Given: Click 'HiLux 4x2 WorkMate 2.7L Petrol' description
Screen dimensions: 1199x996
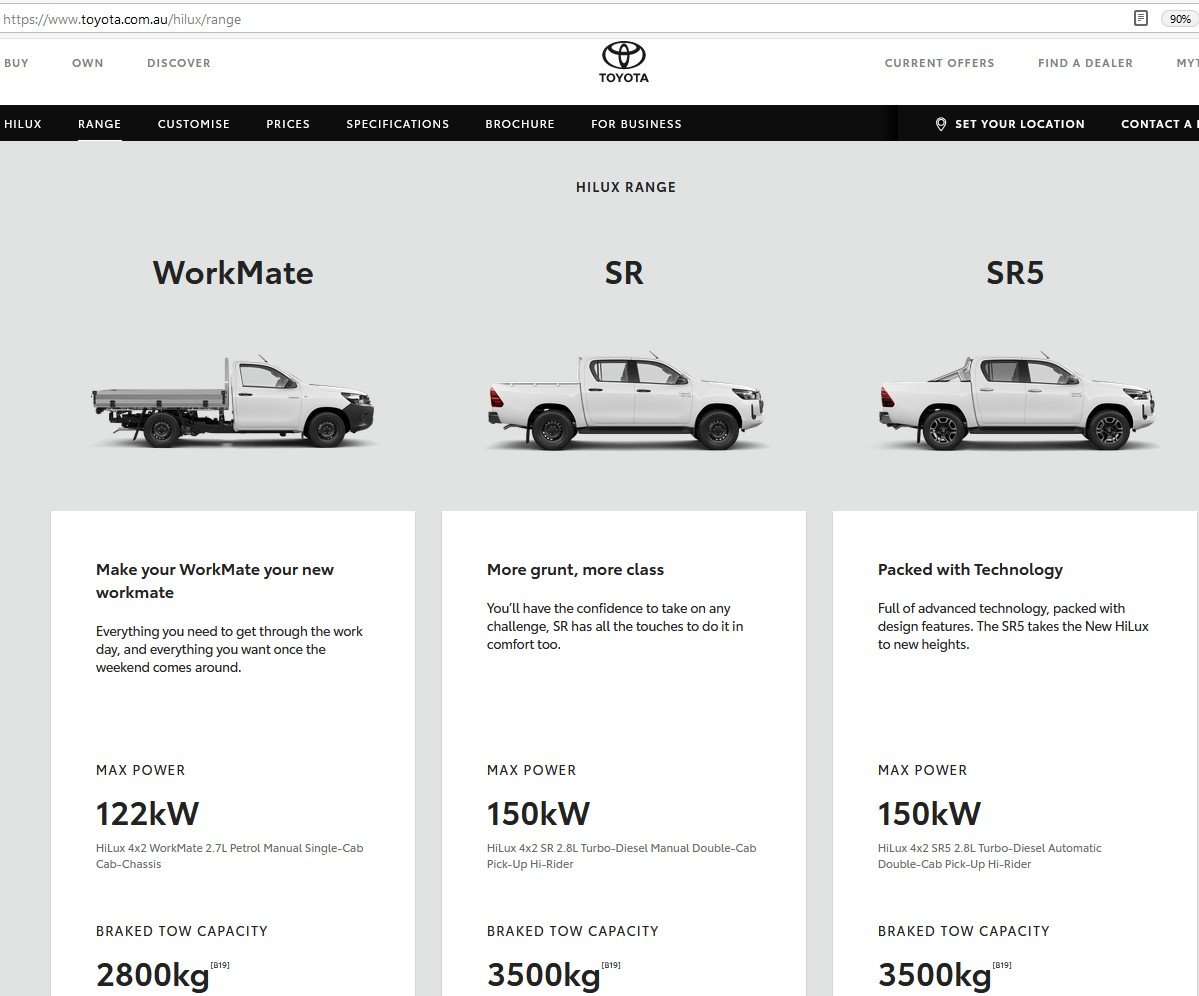Looking at the screenshot, I should [x=229, y=856].
